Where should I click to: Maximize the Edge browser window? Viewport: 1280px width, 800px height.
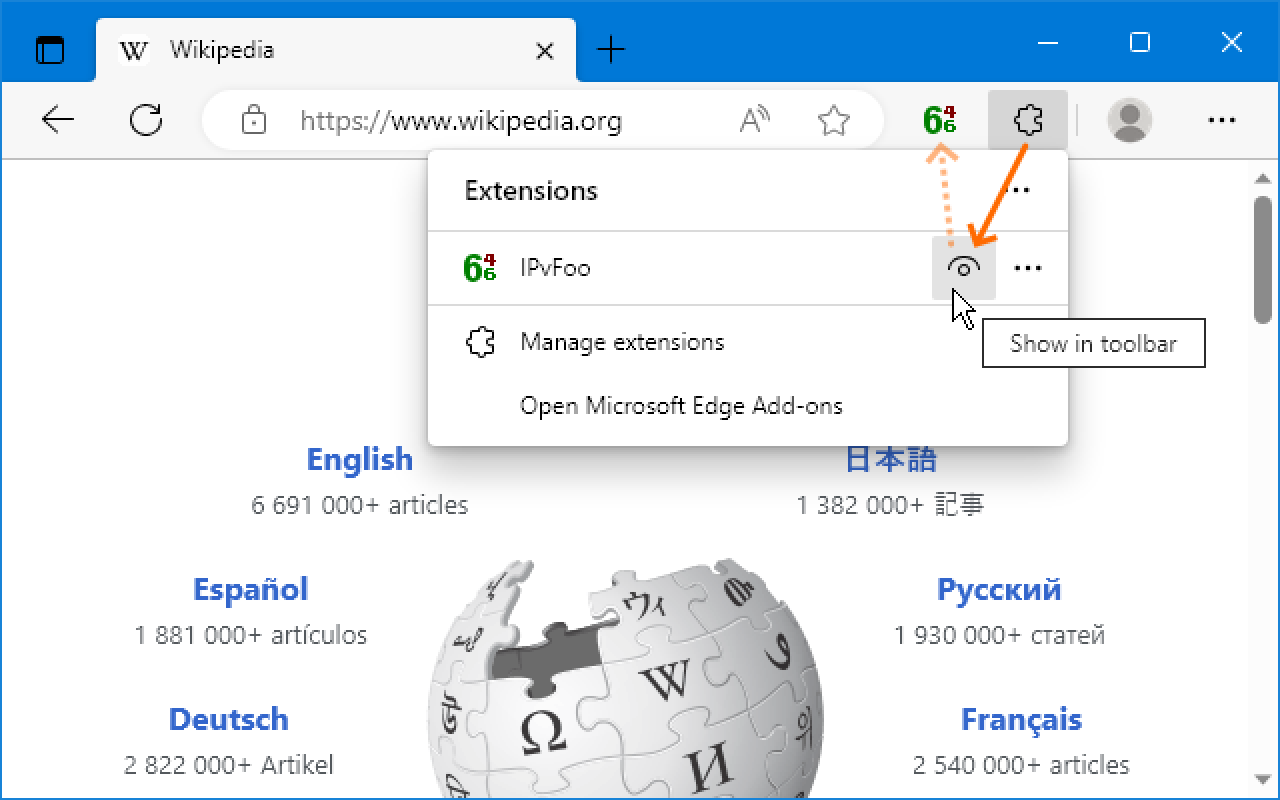pyautogui.click(x=1140, y=42)
